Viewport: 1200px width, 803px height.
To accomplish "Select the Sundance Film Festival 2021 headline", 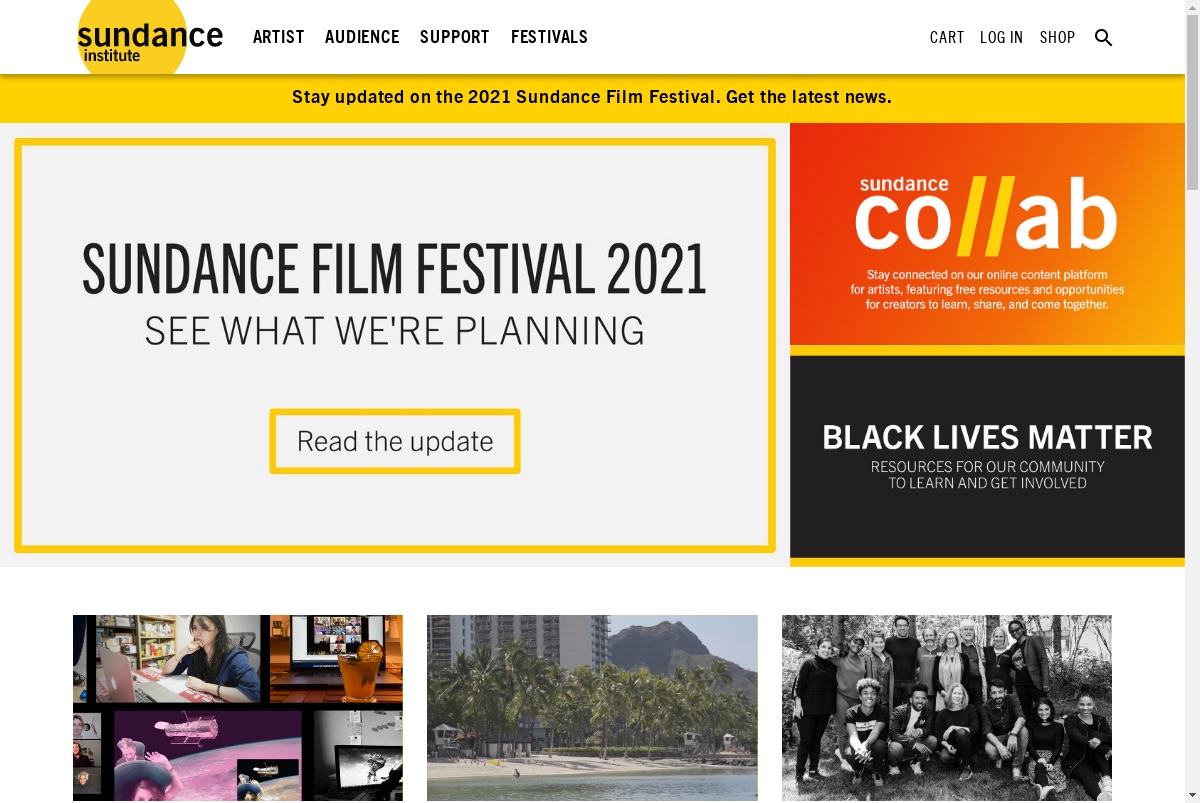I will click(x=394, y=269).
